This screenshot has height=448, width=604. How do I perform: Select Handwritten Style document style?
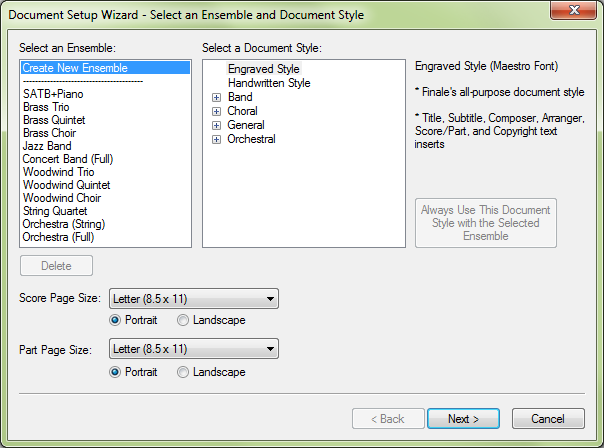tap(269, 83)
